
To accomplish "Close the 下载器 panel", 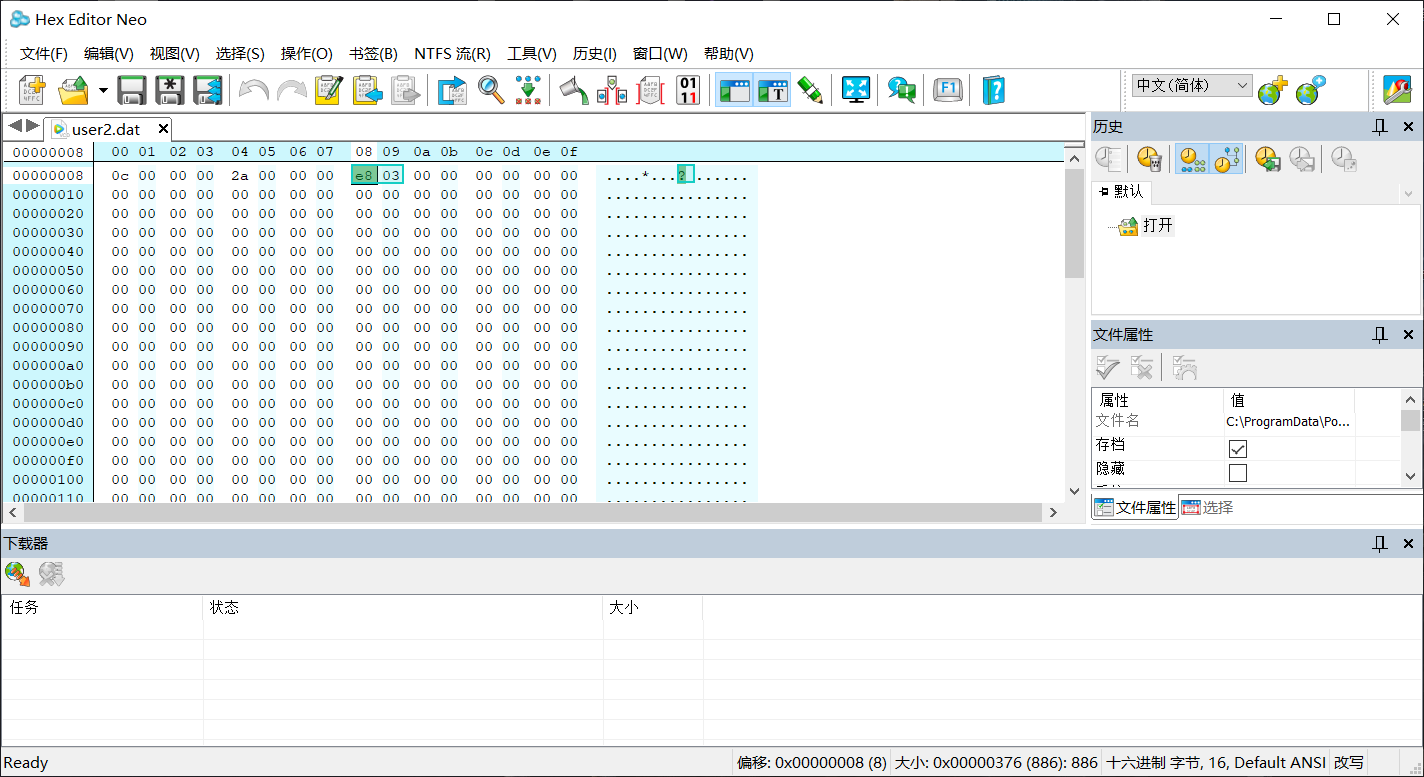I will pos(1408,544).
